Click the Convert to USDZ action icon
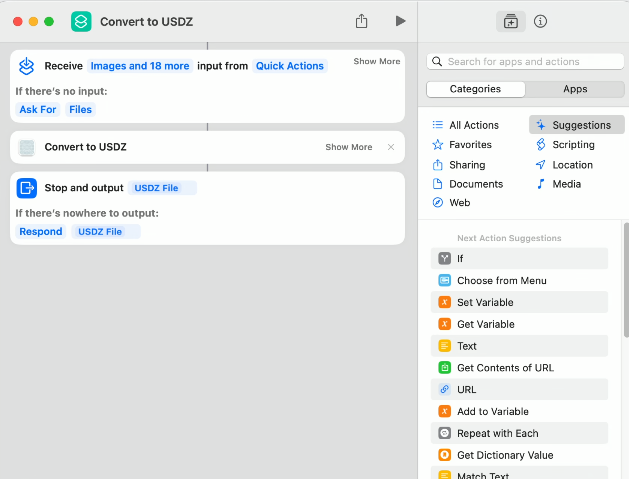 26,147
